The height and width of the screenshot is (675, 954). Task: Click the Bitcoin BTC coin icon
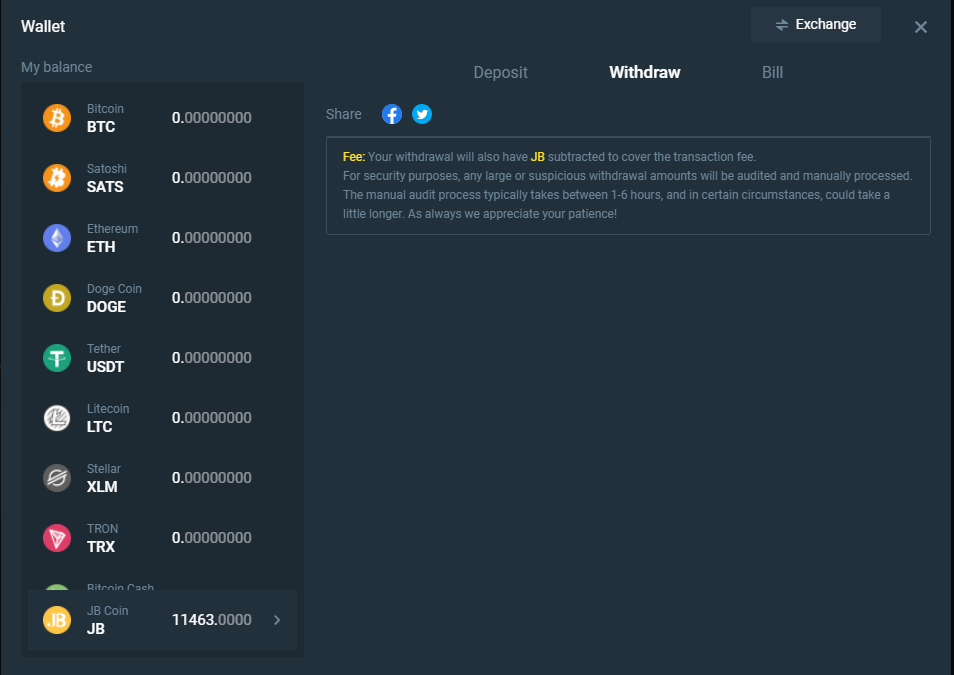point(57,118)
